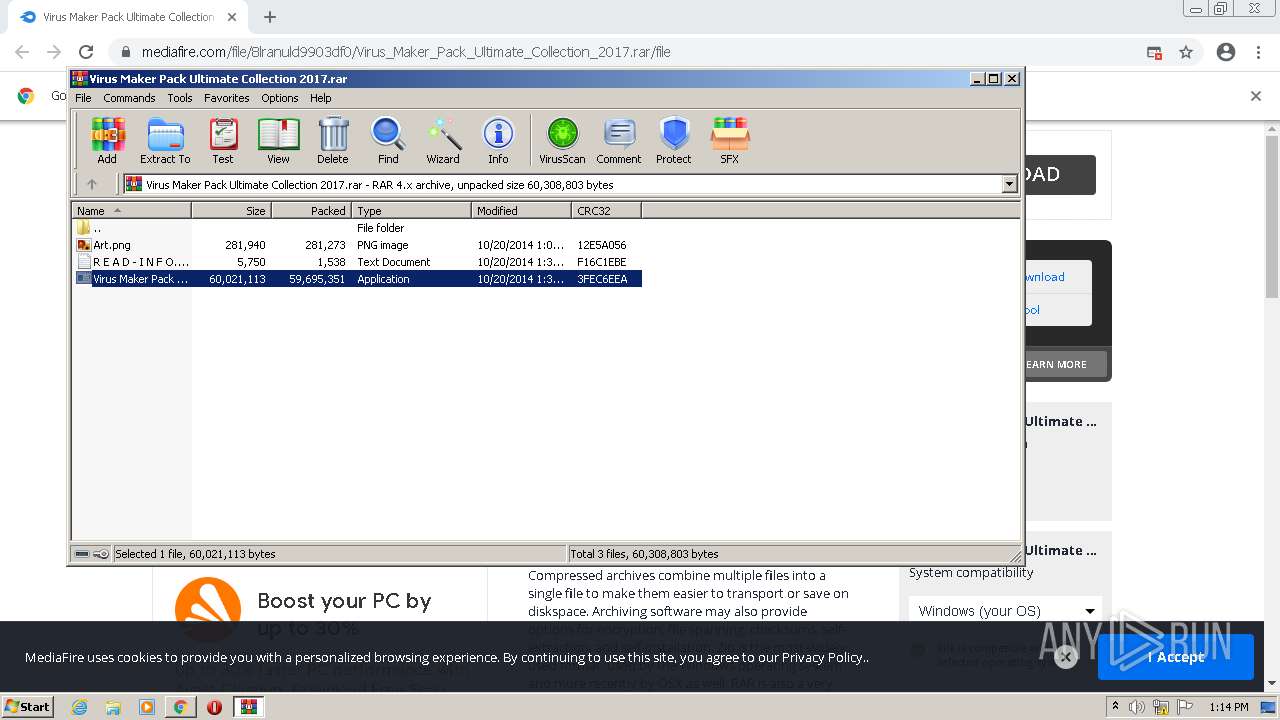Sort by the Packed column header
The height and width of the screenshot is (720, 1280).
(311, 210)
